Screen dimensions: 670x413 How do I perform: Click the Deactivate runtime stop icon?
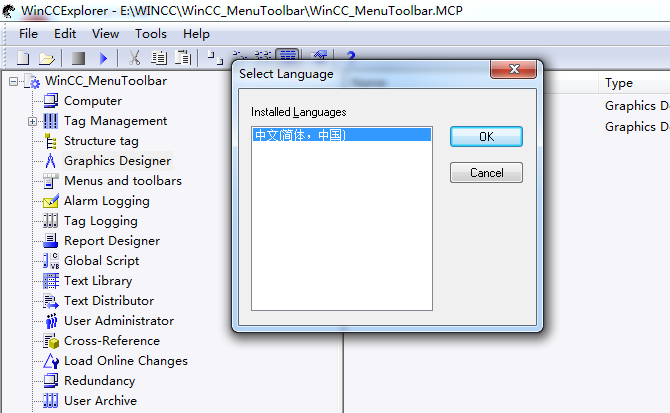click(x=78, y=58)
